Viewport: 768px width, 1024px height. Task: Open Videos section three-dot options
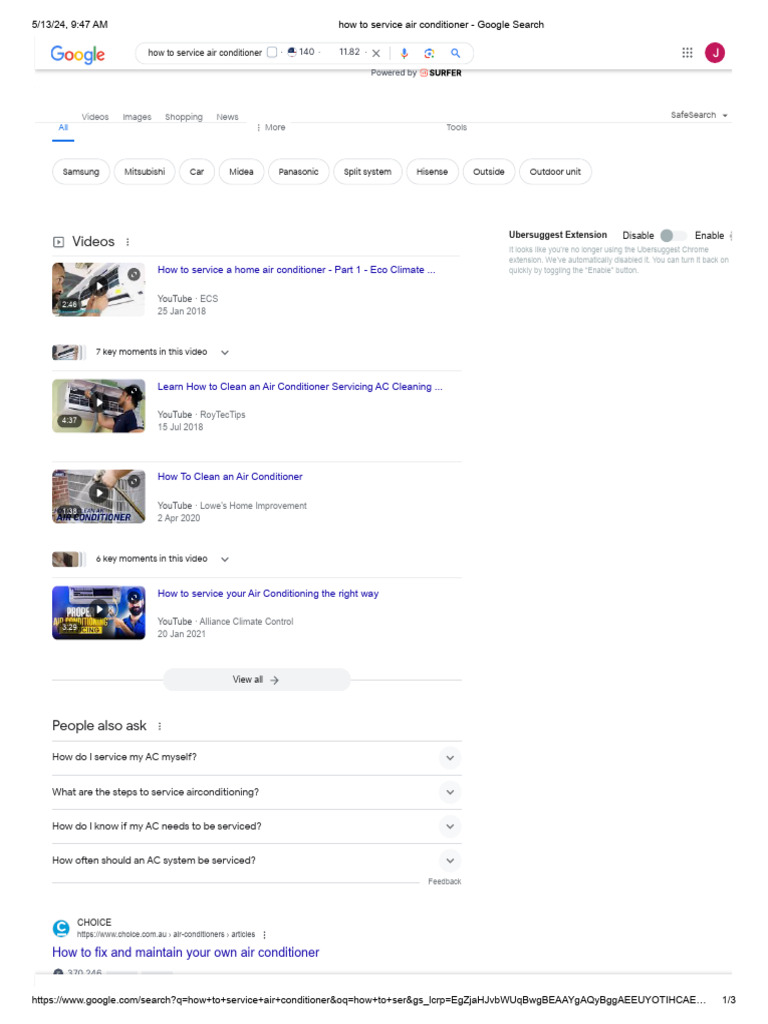[127, 242]
